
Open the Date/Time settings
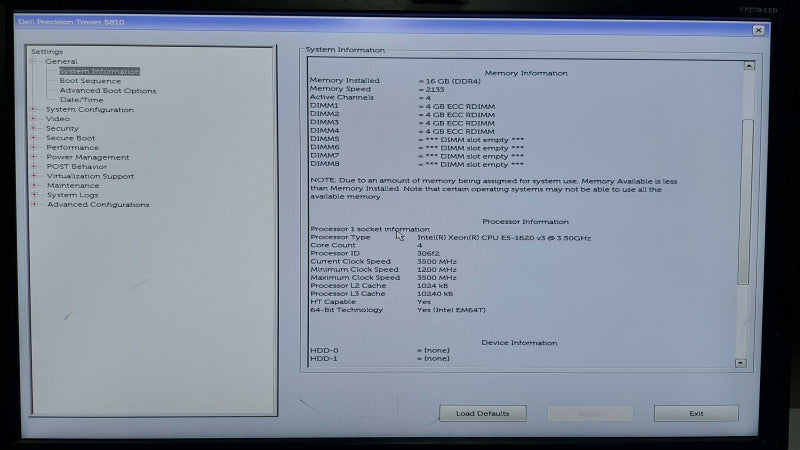point(81,99)
